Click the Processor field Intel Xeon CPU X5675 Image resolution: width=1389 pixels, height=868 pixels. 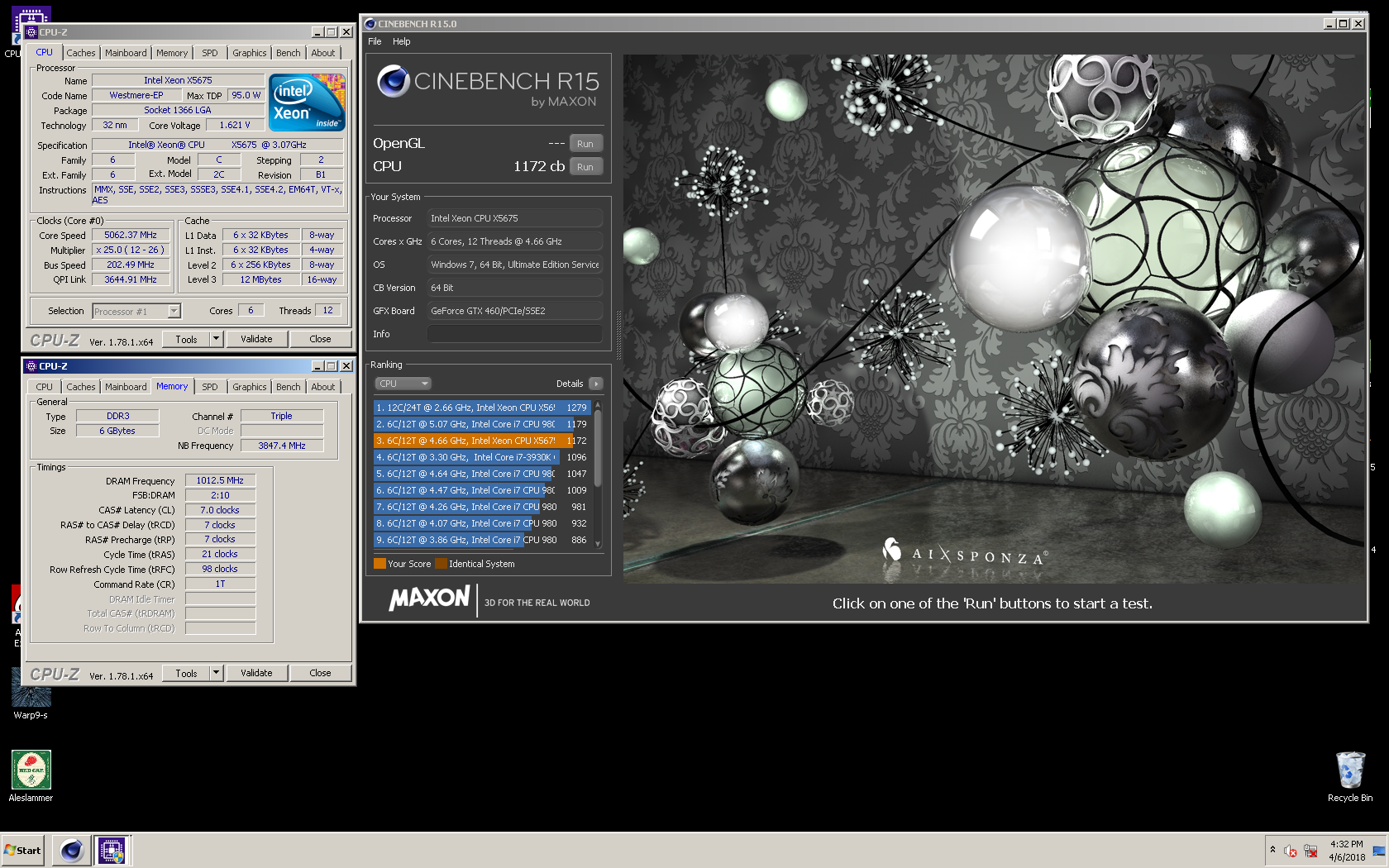[514, 218]
